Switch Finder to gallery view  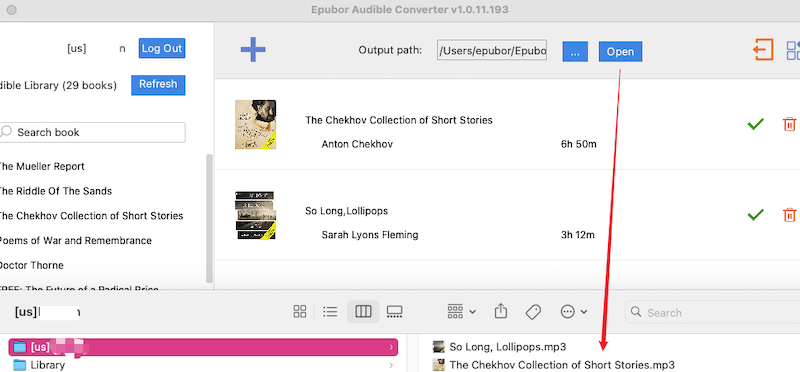[x=395, y=312]
